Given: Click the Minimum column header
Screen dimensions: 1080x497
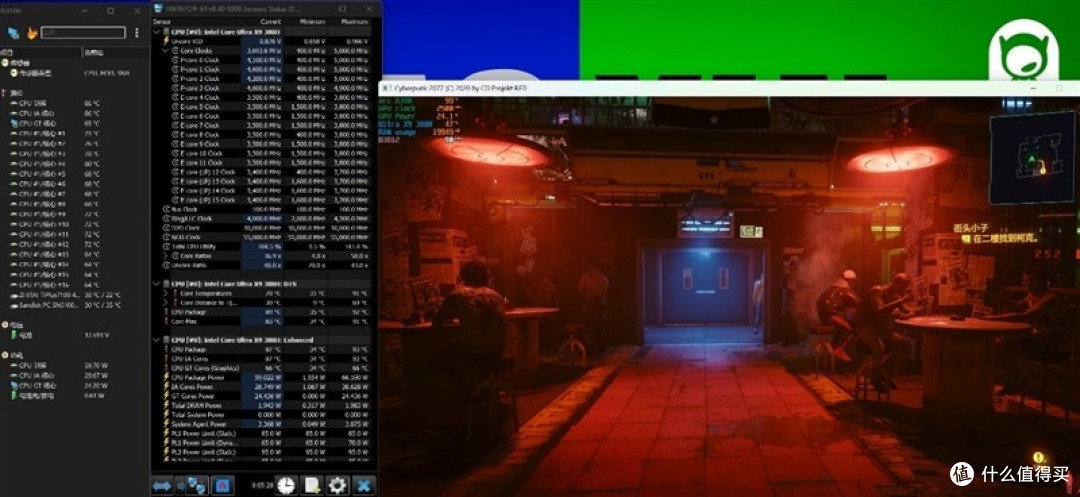Looking at the screenshot, I should point(313,22).
